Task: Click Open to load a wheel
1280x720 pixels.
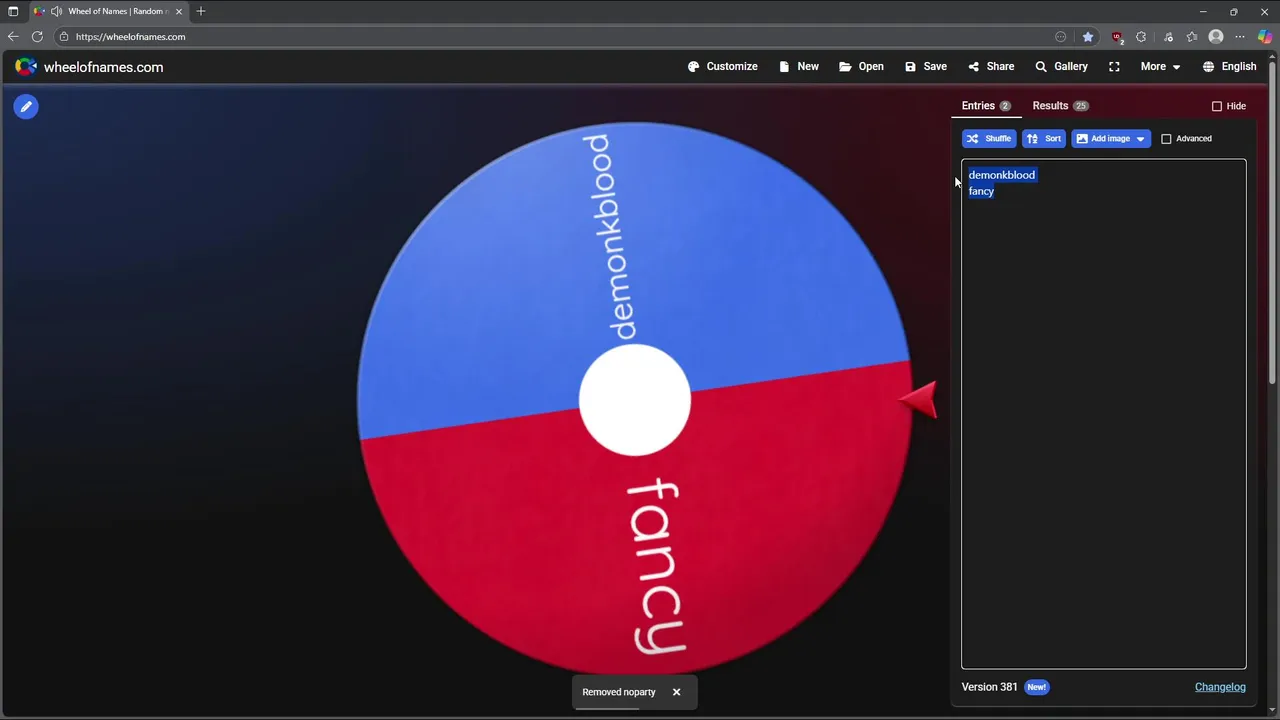Action: click(x=861, y=67)
